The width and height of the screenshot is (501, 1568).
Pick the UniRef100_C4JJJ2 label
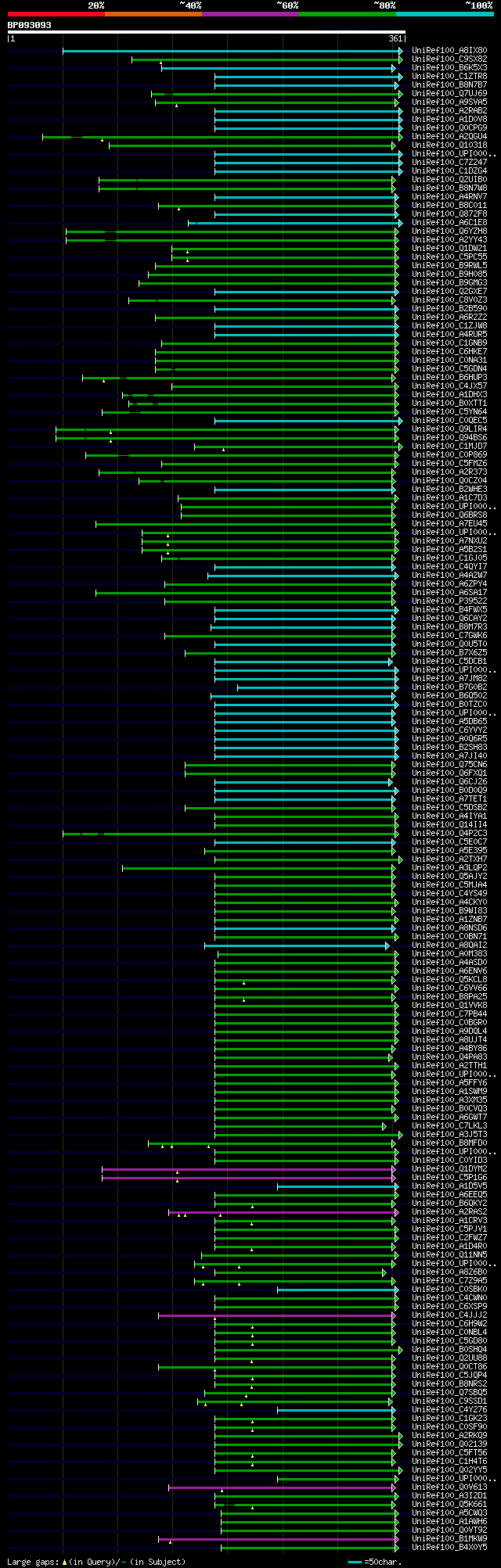[x=449, y=1315]
